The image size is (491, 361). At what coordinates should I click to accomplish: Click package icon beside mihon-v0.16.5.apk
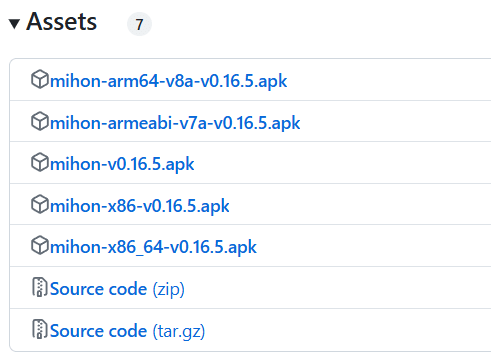point(40,162)
